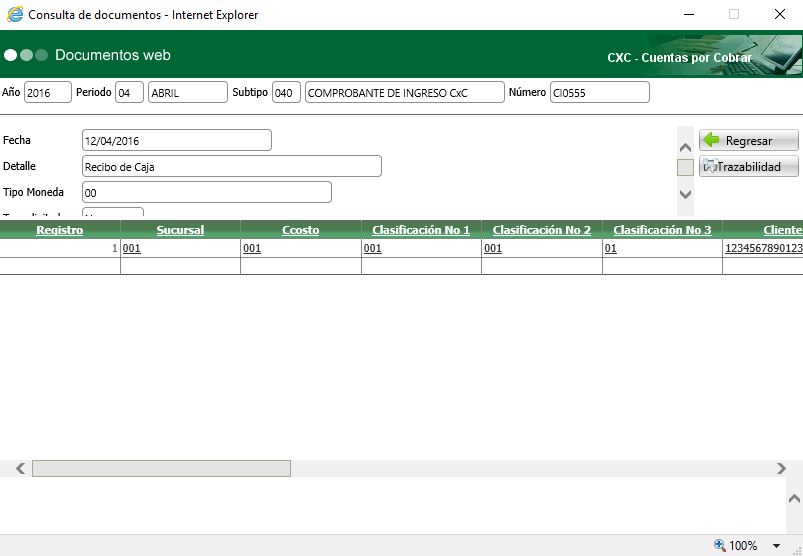Image resolution: width=803 pixels, height=556 pixels.
Task: Click the left arrow of the horizontal scrollbar
Action: (x=19, y=468)
